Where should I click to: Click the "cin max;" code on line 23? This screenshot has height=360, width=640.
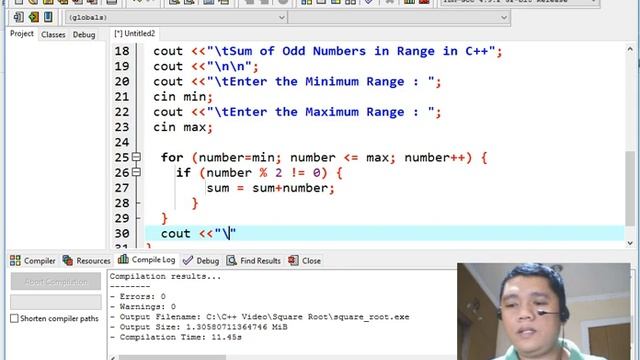pyautogui.click(x=183, y=127)
